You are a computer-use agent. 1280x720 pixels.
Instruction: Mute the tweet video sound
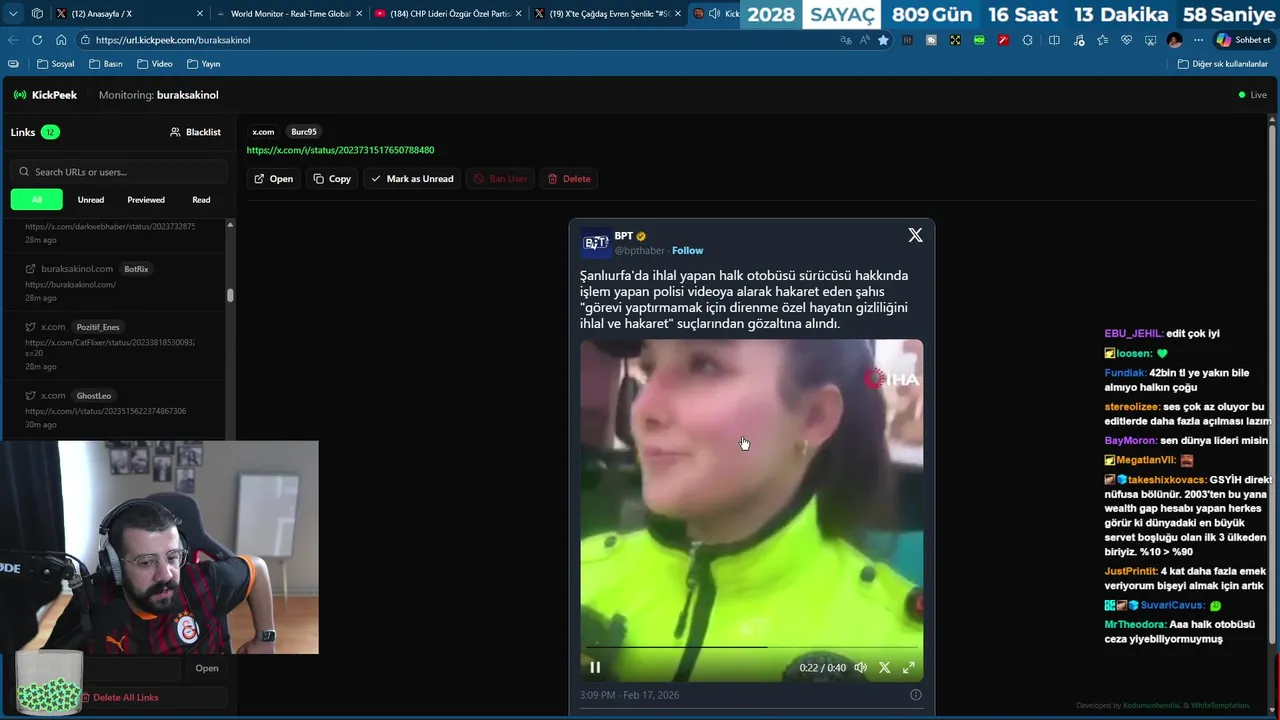click(860, 667)
